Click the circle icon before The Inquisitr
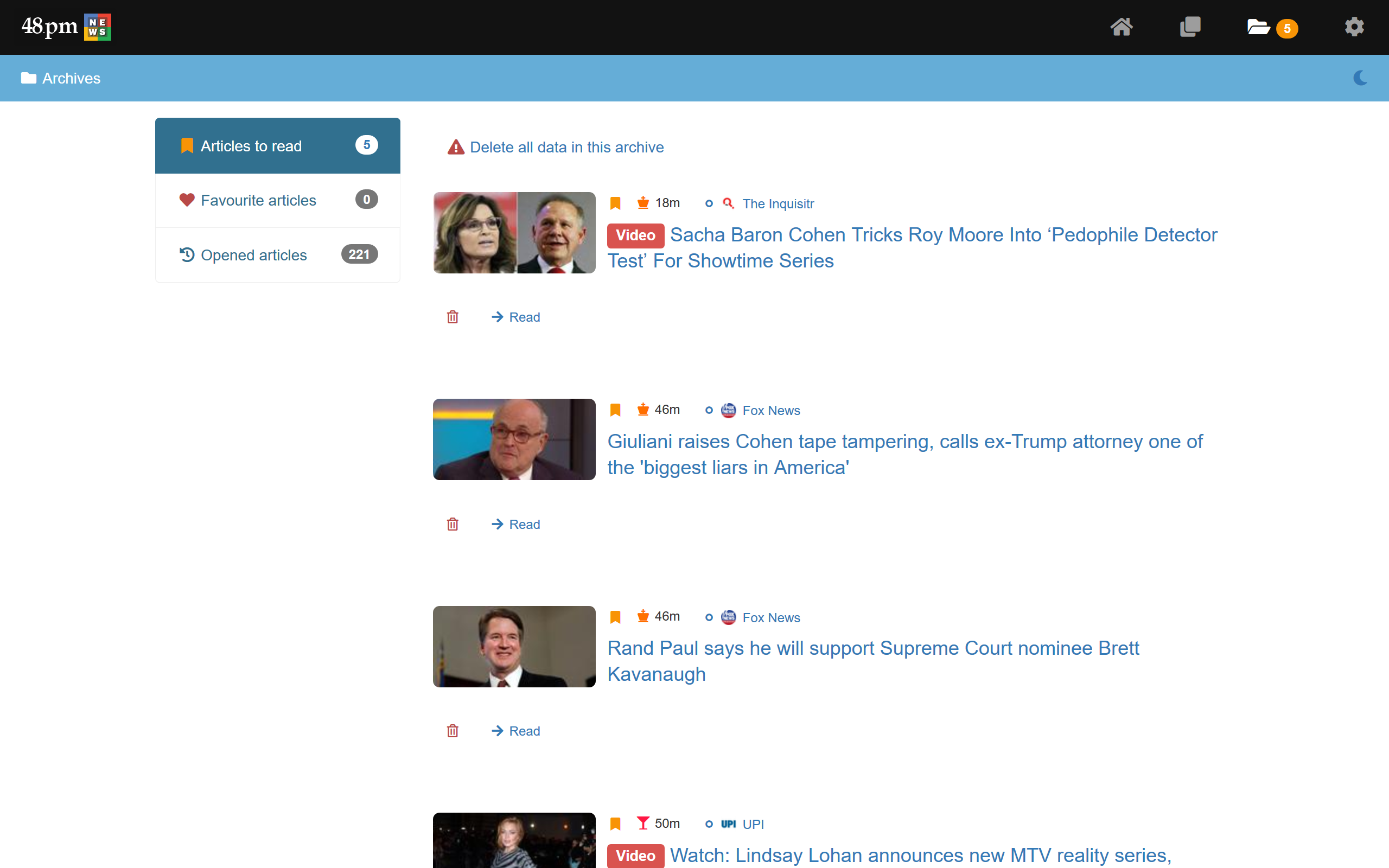The image size is (1389, 868). 709,204
